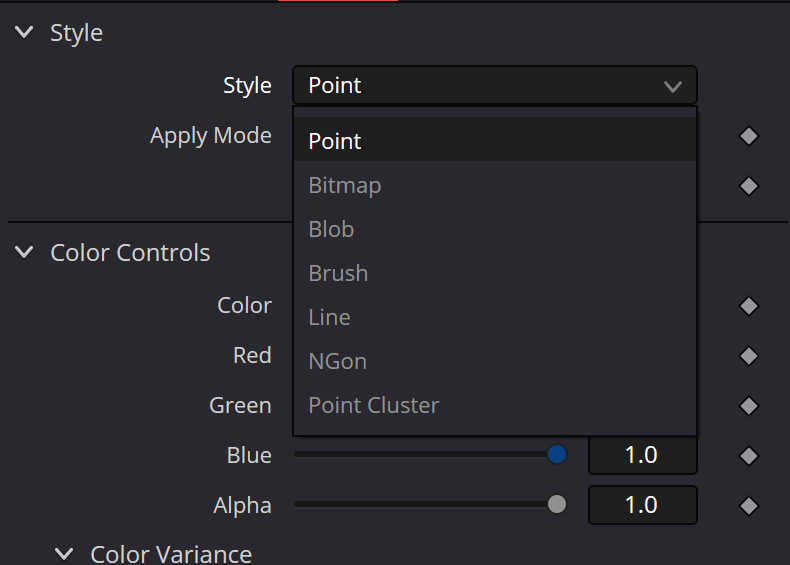Set keyframe diamond for Alpha
The height and width of the screenshot is (565, 790).
749,506
